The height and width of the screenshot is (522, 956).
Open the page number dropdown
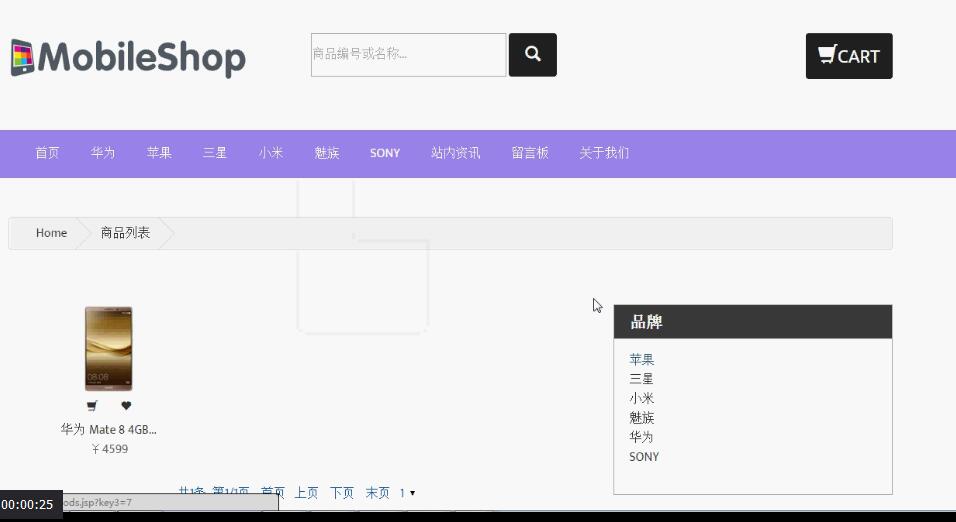click(407, 493)
